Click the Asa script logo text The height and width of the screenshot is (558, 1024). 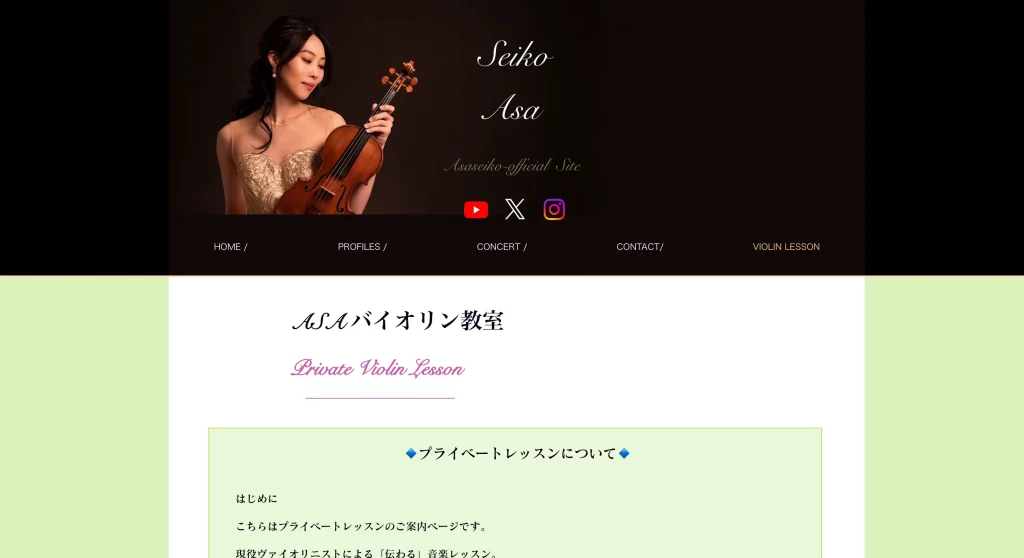pyautogui.click(x=512, y=108)
